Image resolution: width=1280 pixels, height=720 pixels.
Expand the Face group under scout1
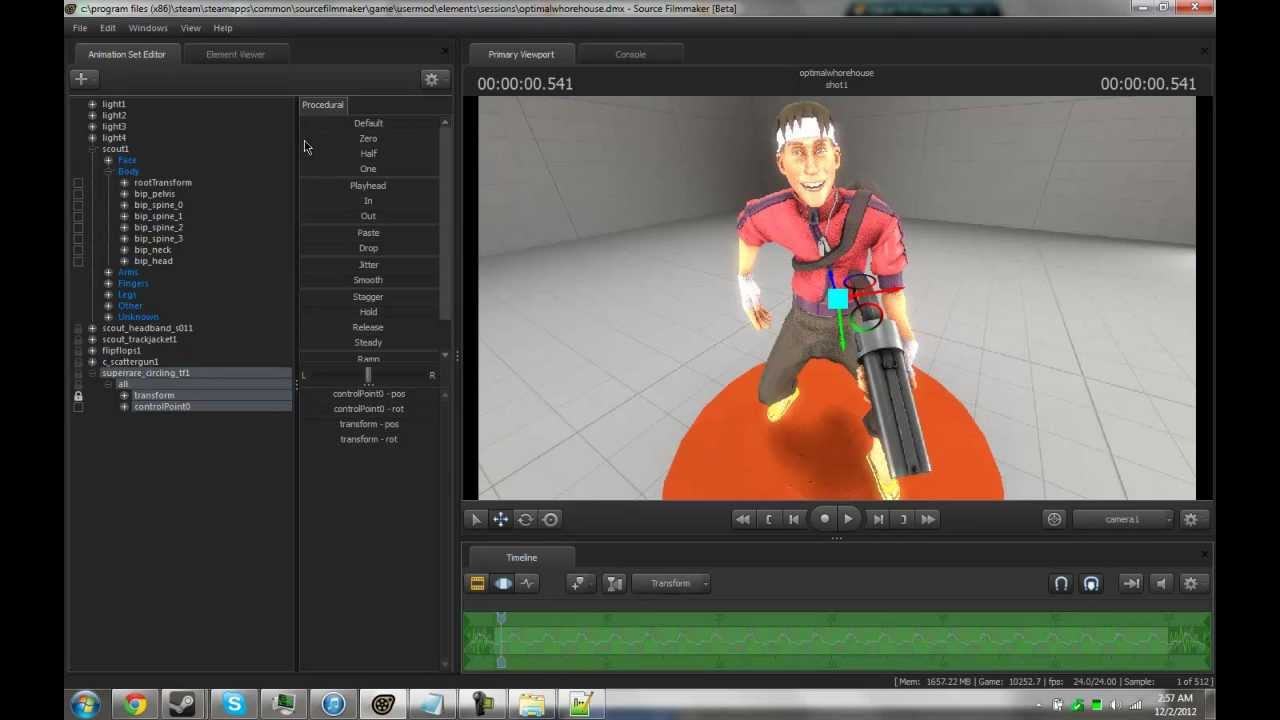pos(108,160)
